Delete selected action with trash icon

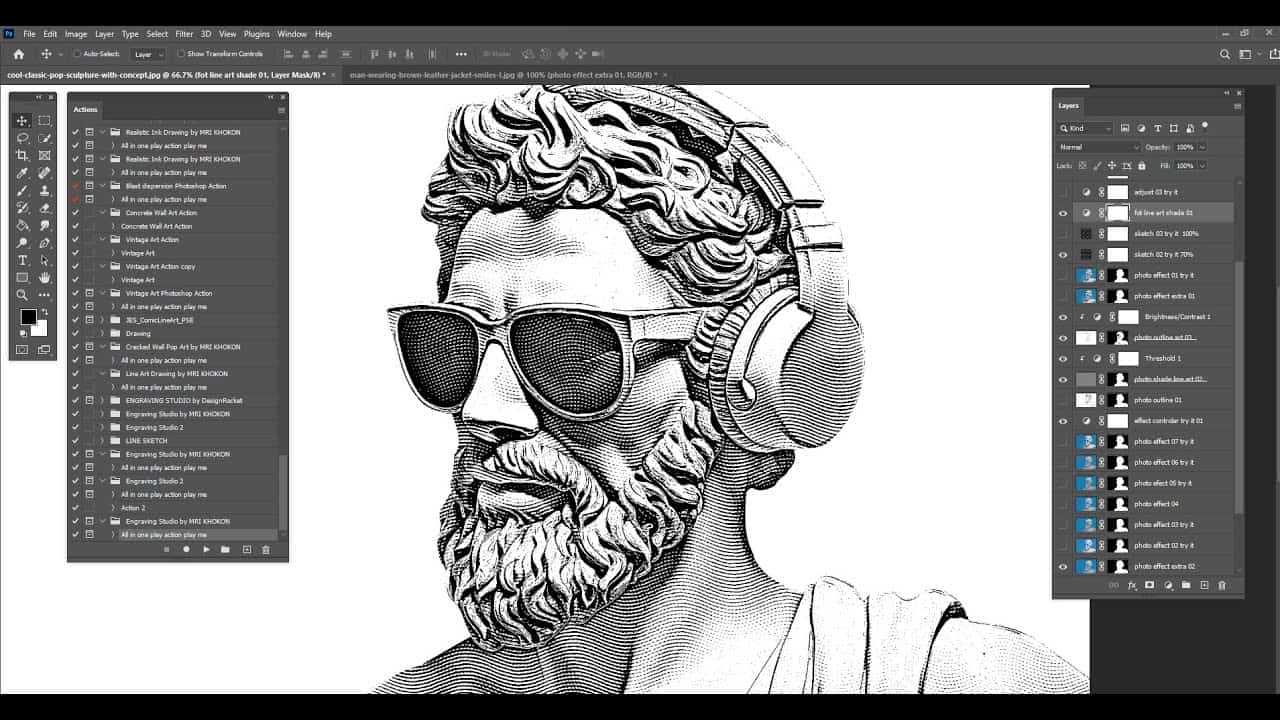click(x=265, y=549)
